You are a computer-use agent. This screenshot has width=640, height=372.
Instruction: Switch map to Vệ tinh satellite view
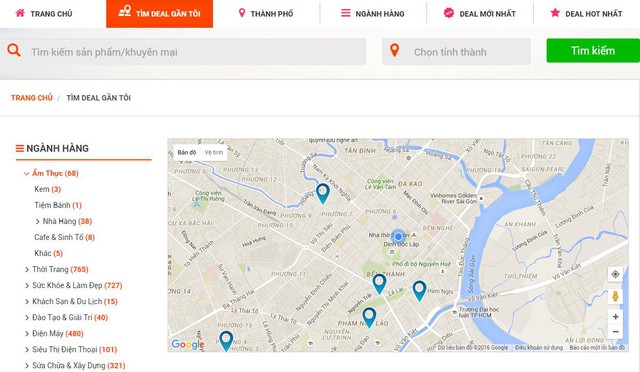pos(214,152)
